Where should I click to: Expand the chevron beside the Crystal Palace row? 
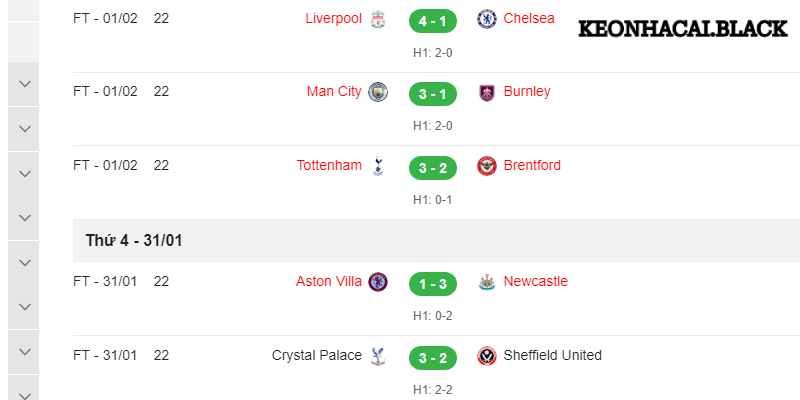tap(25, 349)
